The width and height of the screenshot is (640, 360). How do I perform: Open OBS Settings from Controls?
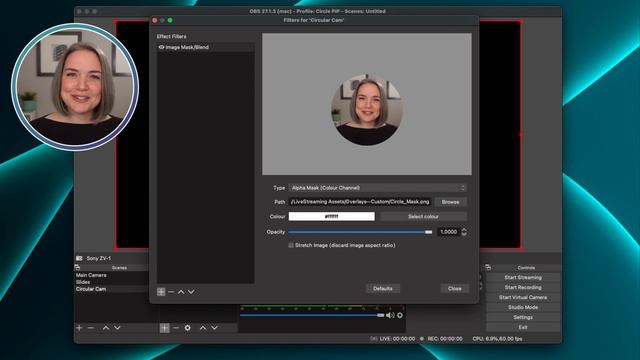click(x=523, y=317)
